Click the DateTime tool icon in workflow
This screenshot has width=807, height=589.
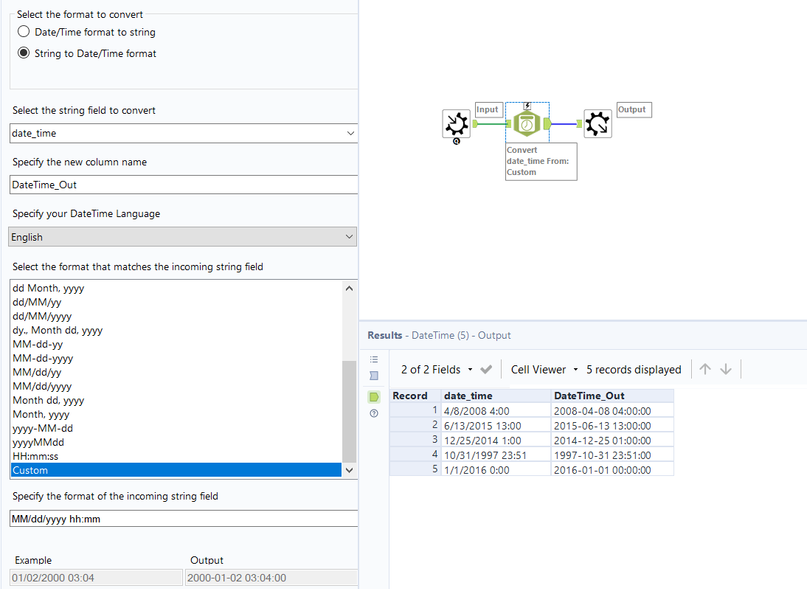pyautogui.click(x=526, y=124)
